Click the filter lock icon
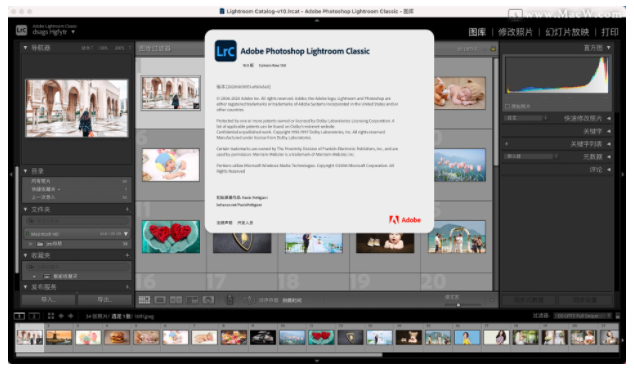The image size is (634, 374). (x=493, y=49)
